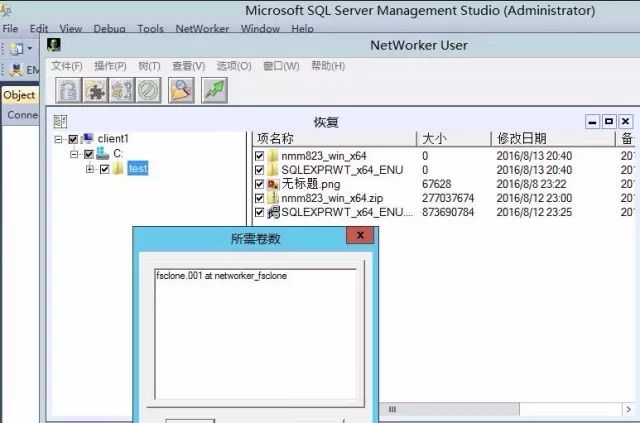Click the green arrow start toolbar icon
640x423 pixels.
tap(214, 90)
